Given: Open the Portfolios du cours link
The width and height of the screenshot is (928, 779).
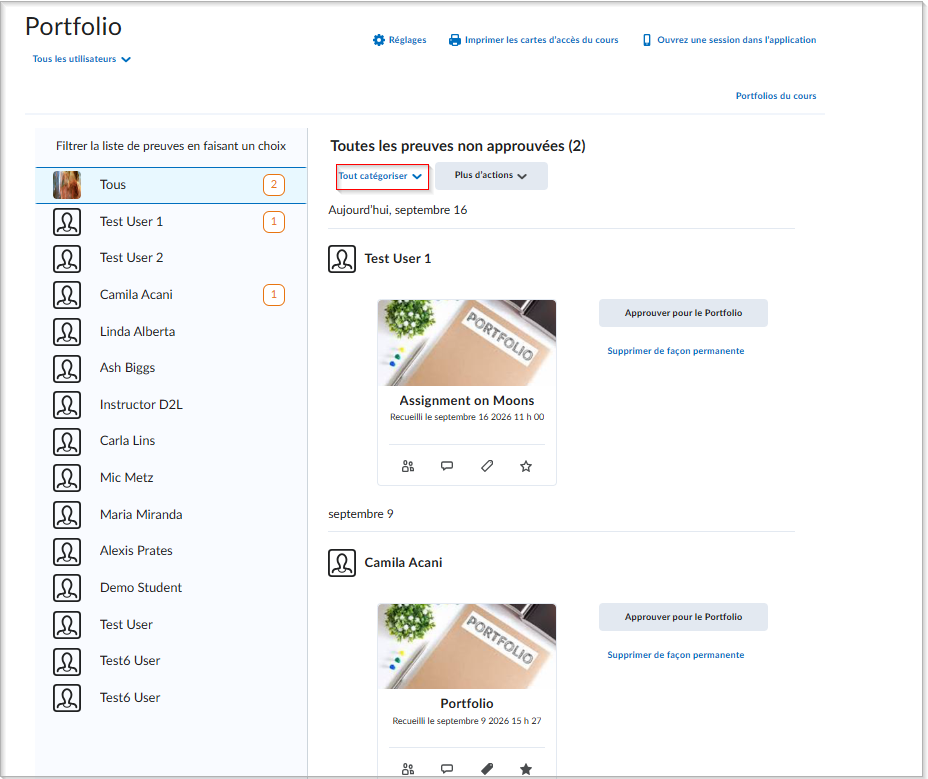Looking at the screenshot, I should 775,96.
